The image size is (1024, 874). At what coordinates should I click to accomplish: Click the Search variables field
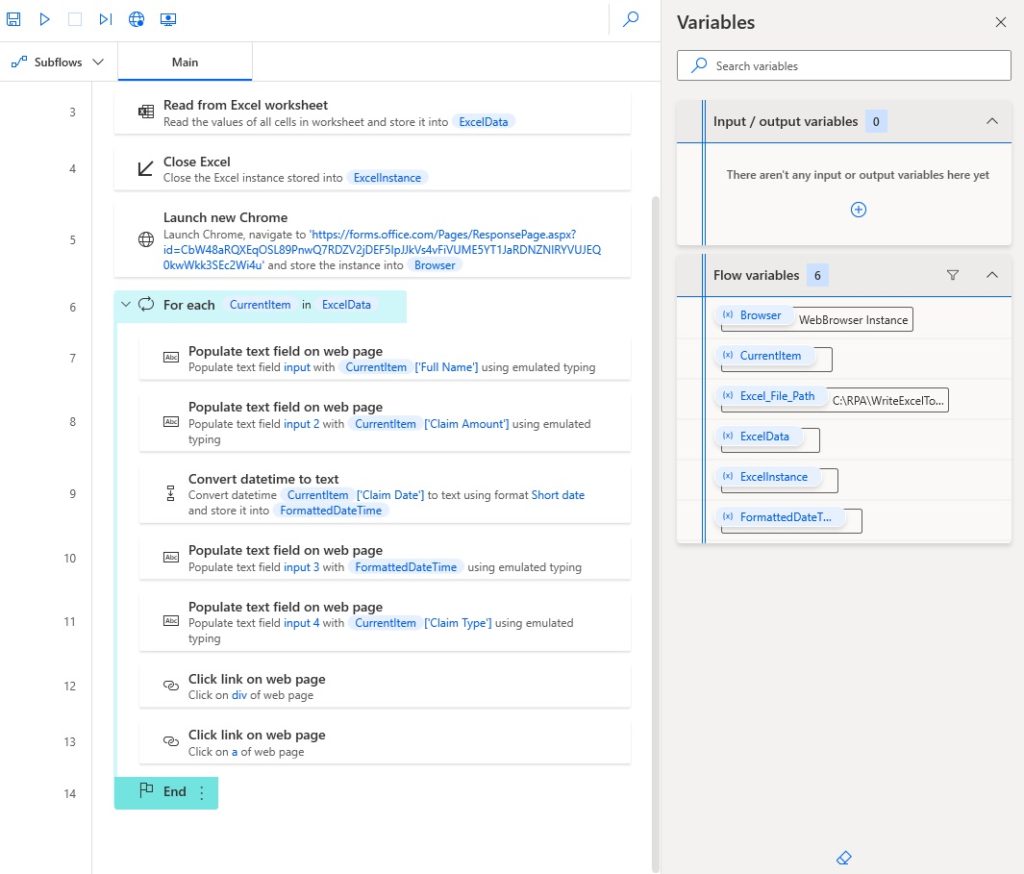point(843,65)
